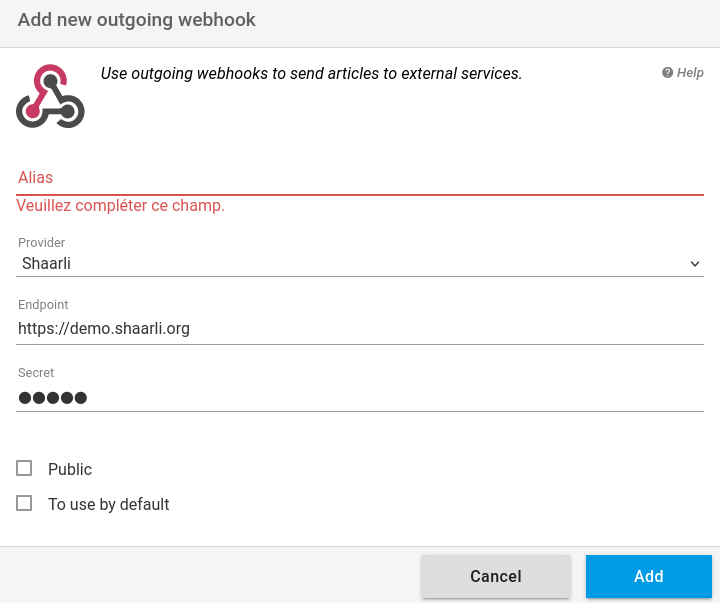The width and height of the screenshot is (720, 603).
Task: Enable the Public checkbox
Action: click(x=24, y=468)
